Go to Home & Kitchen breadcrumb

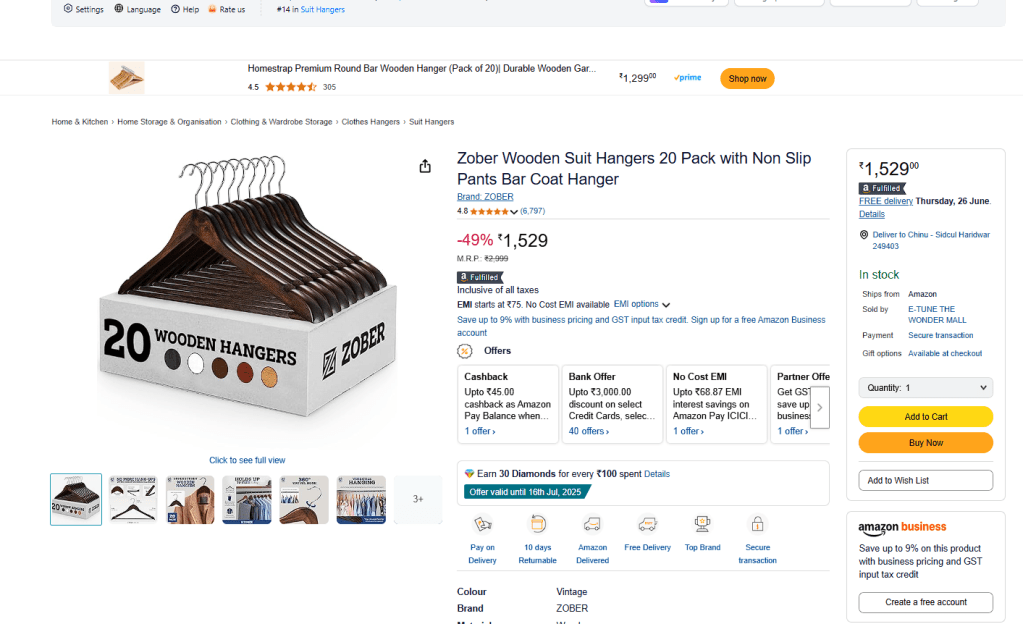(80, 122)
